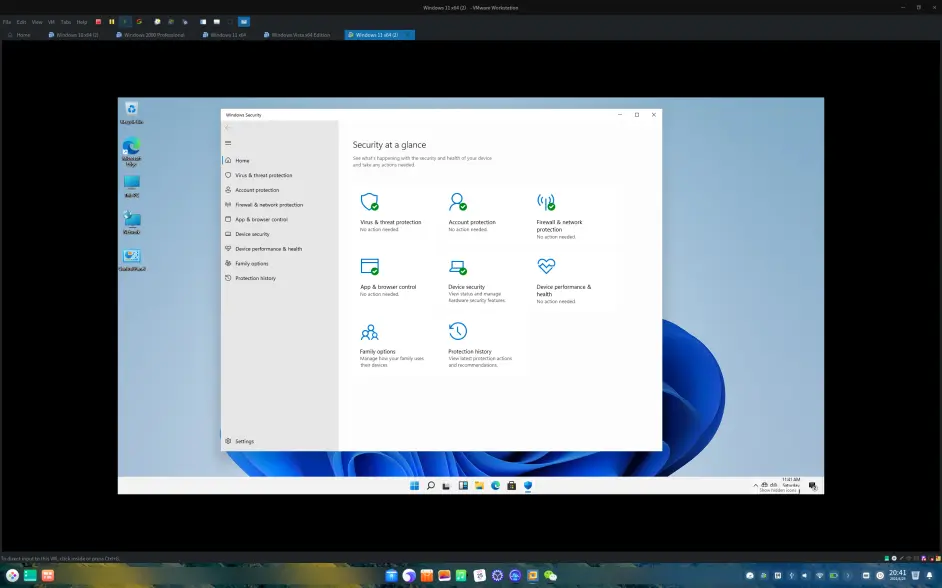Click the host clock showing 20:41
The width and height of the screenshot is (942, 588).
[x=898, y=575]
